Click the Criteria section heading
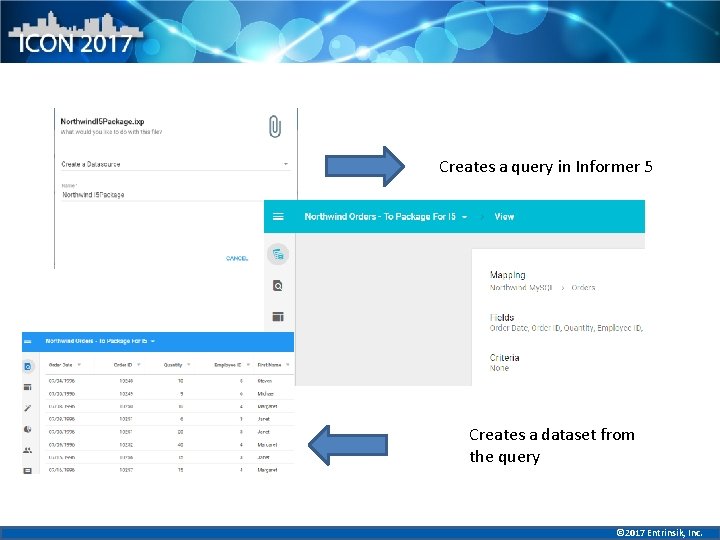The height and width of the screenshot is (540, 720). pos(504,357)
